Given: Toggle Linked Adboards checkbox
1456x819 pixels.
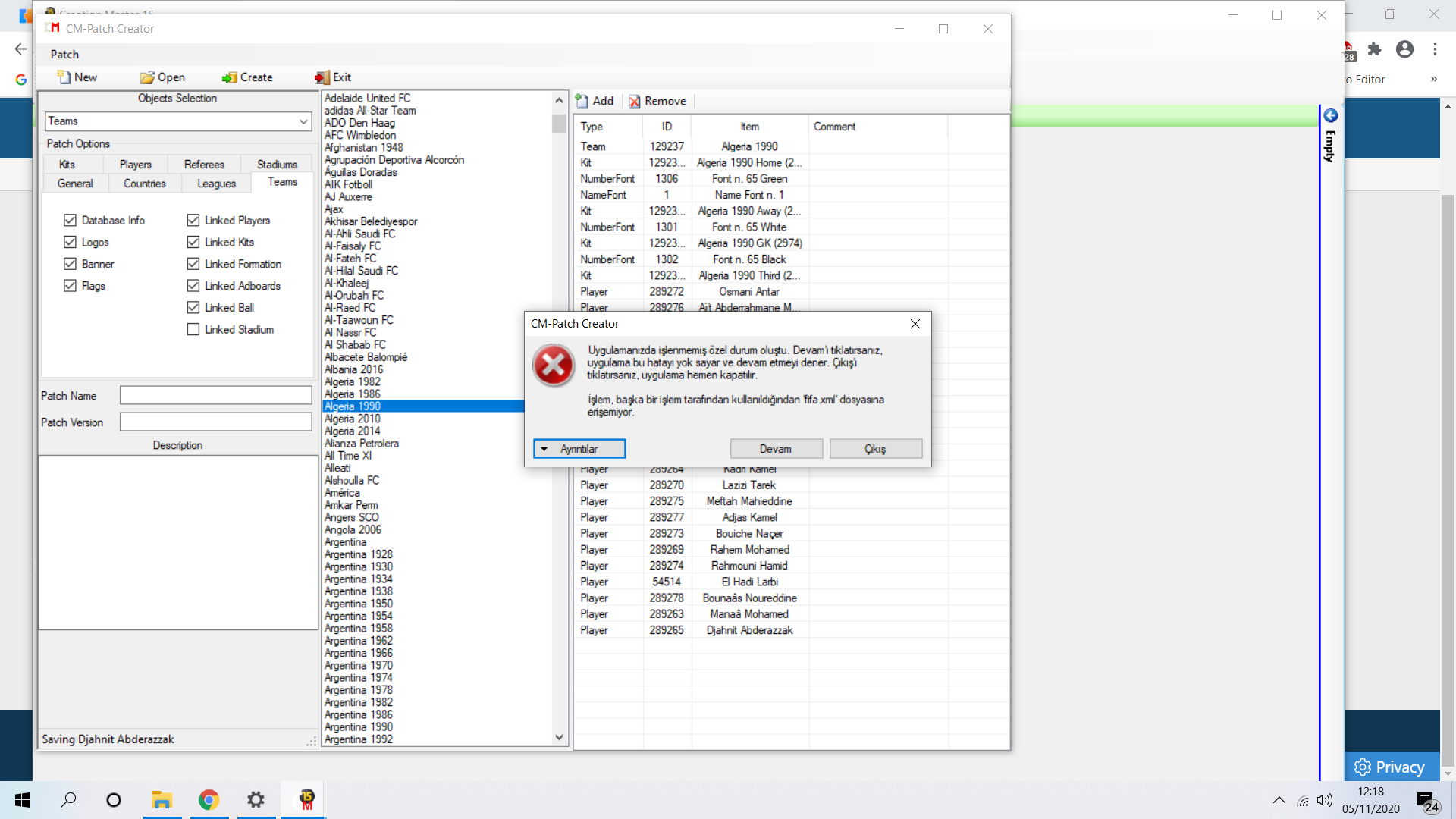Looking at the screenshot, I should click(193, 286).
